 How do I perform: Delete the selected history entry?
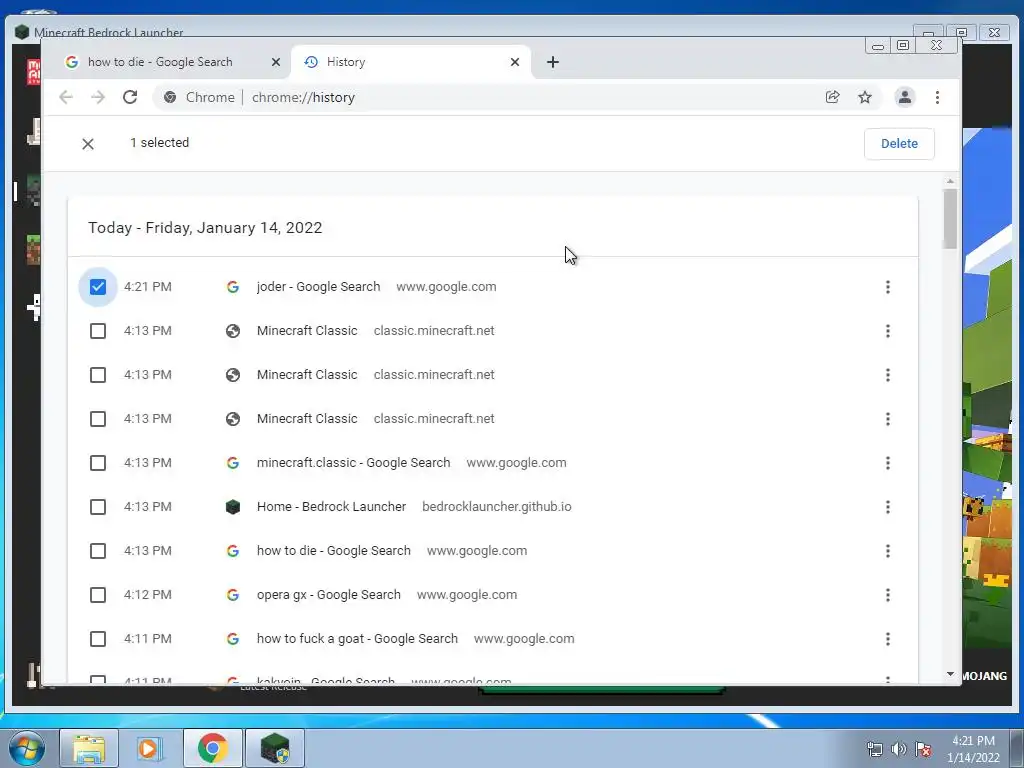(899, 144)
